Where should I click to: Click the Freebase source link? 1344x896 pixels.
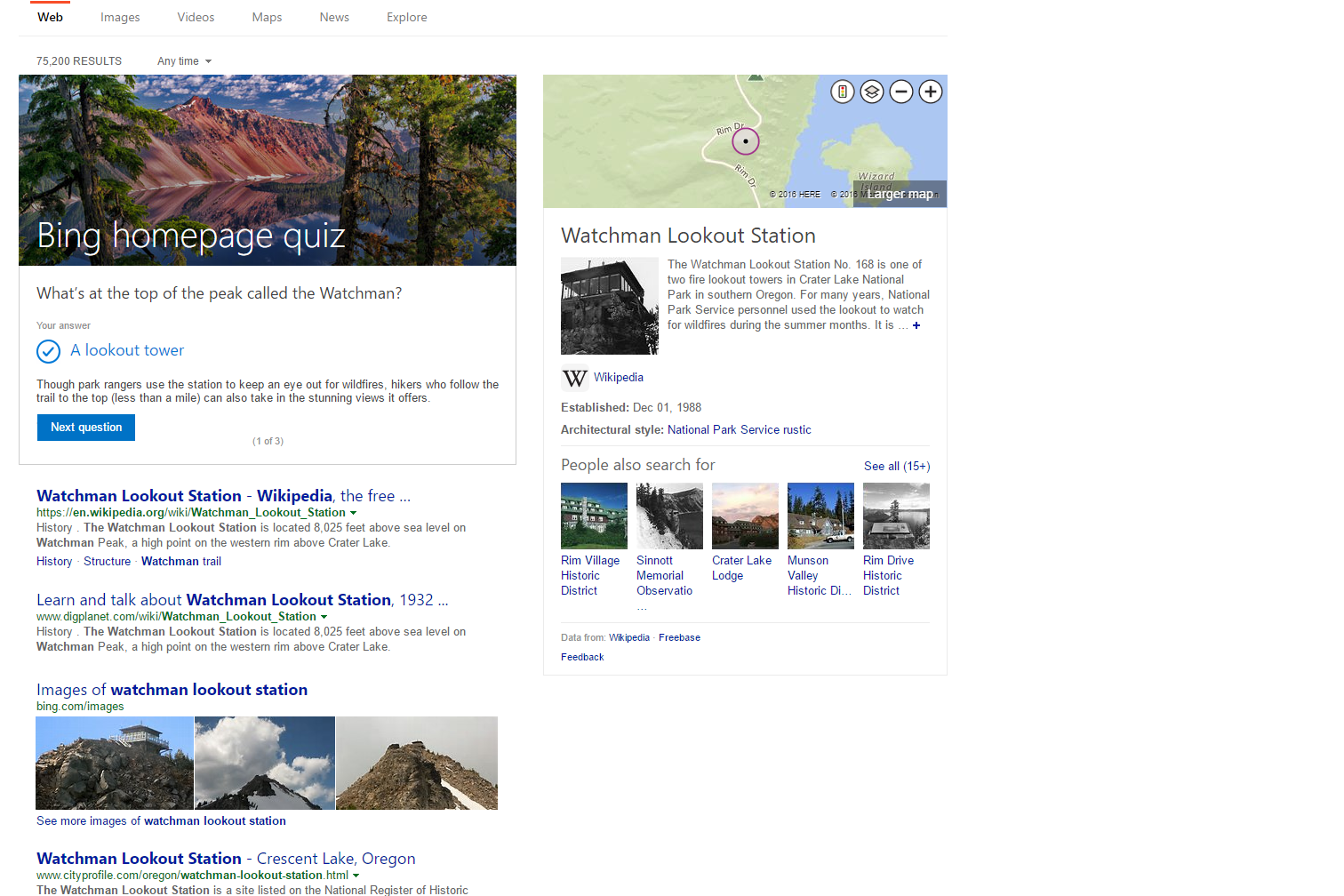(679, 638)
